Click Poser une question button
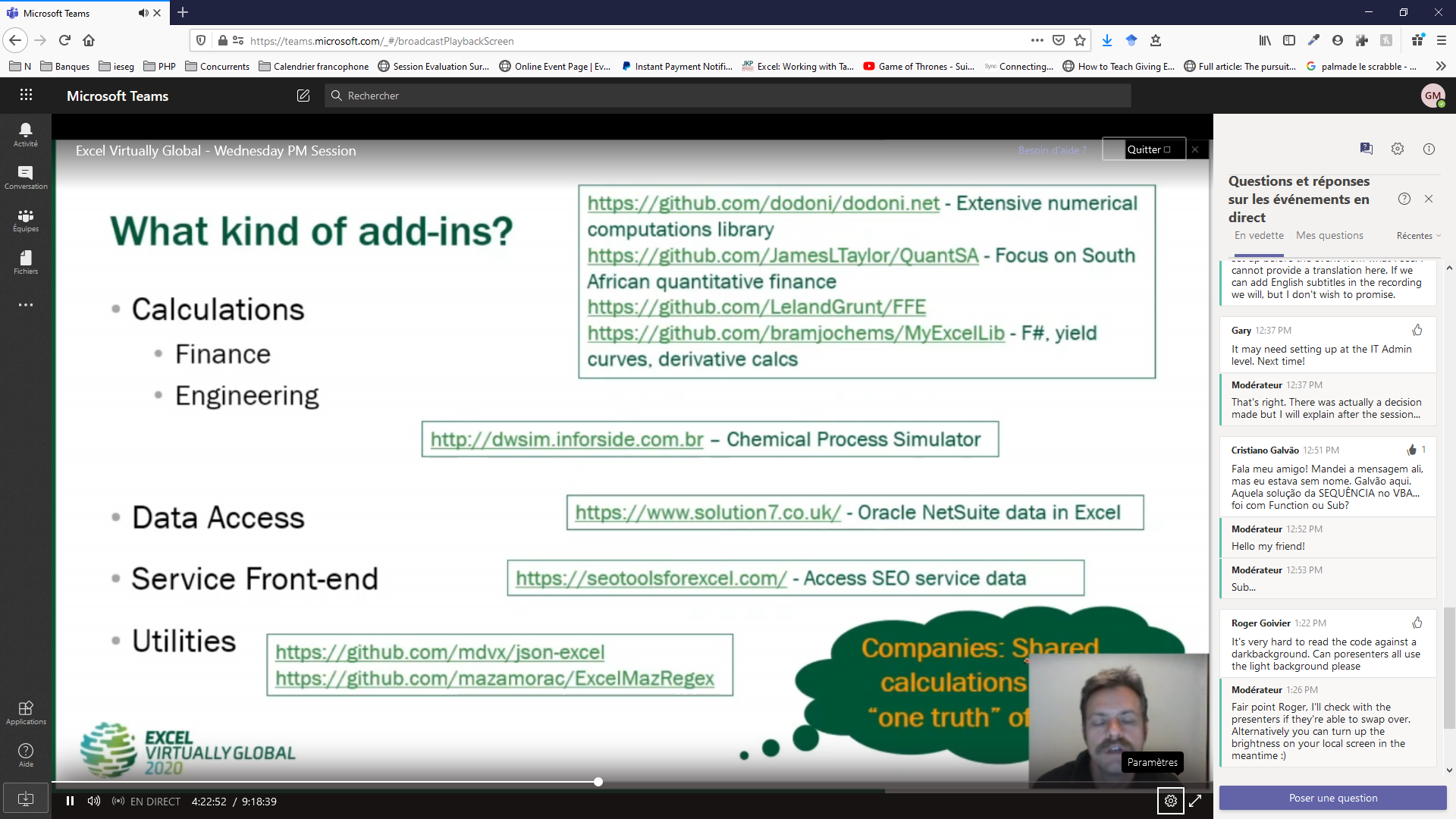This screenshot has width=1456, height=819. point(1332,798)
